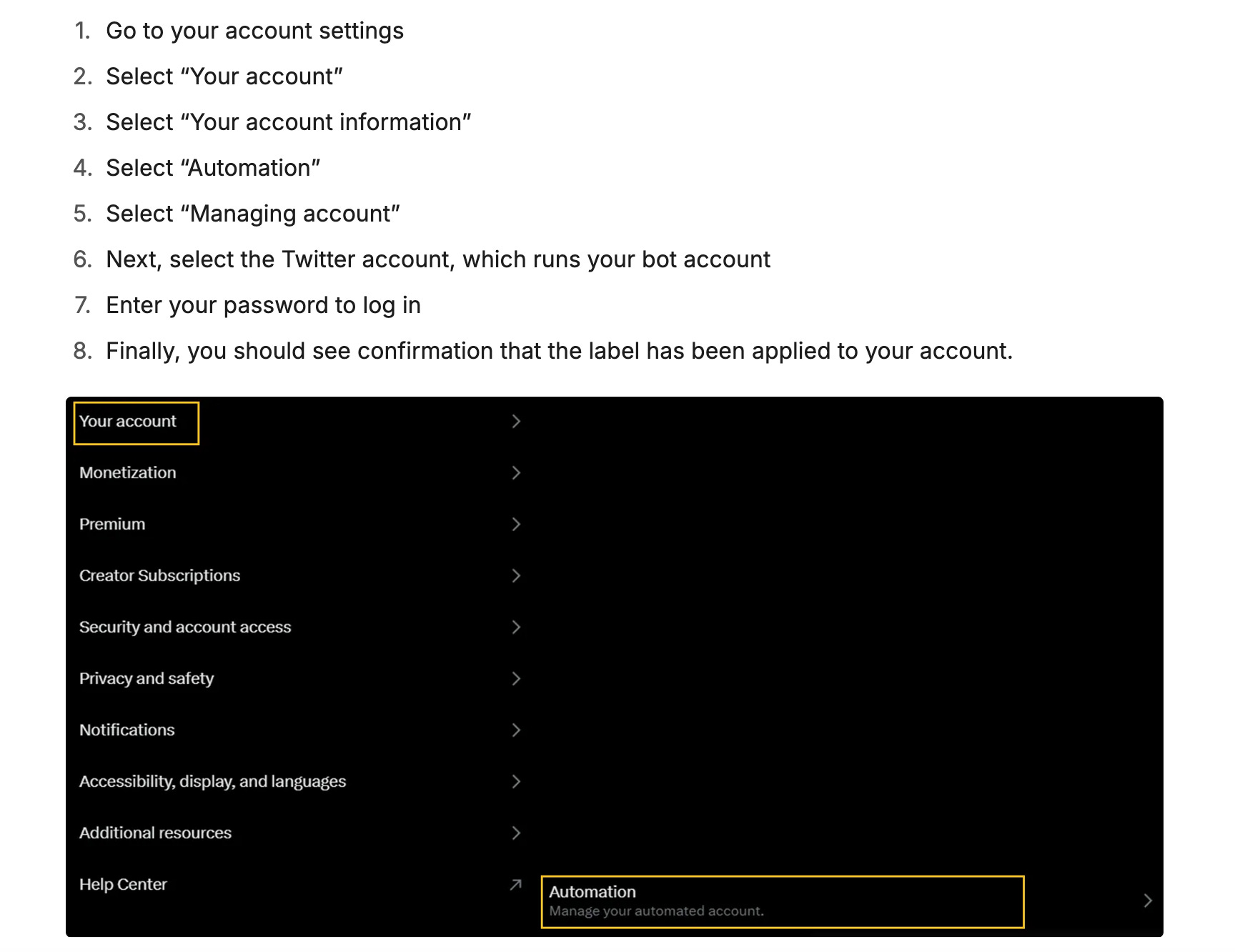This screenshot has height=952, width=1235.
Task: Select the Premium settings entry
Action: click(x=300, y=525)
